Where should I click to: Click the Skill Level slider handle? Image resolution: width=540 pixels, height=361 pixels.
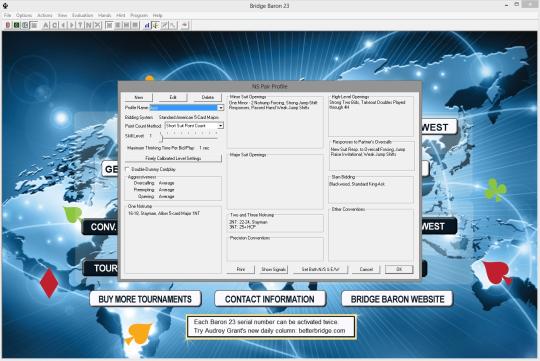[x=161, y=138]
